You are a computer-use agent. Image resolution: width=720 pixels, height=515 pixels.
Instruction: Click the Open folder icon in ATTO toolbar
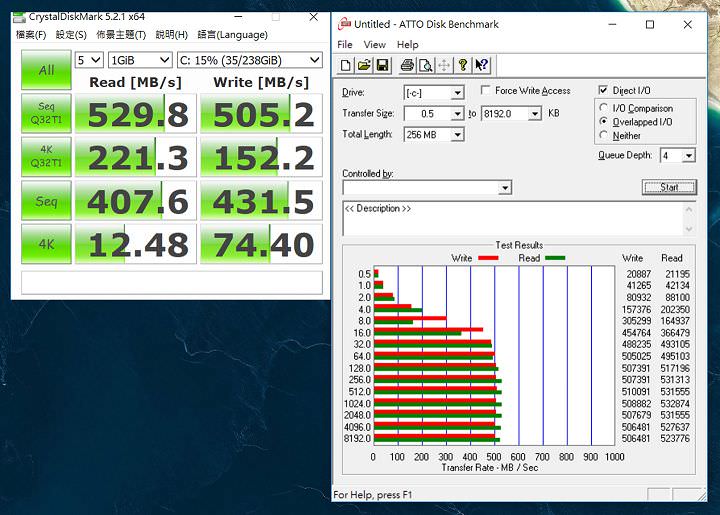(365, 66)
